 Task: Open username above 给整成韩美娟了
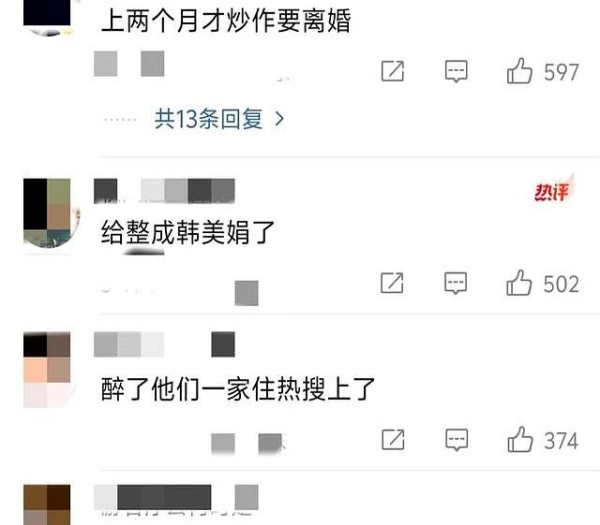coord(164,191)
